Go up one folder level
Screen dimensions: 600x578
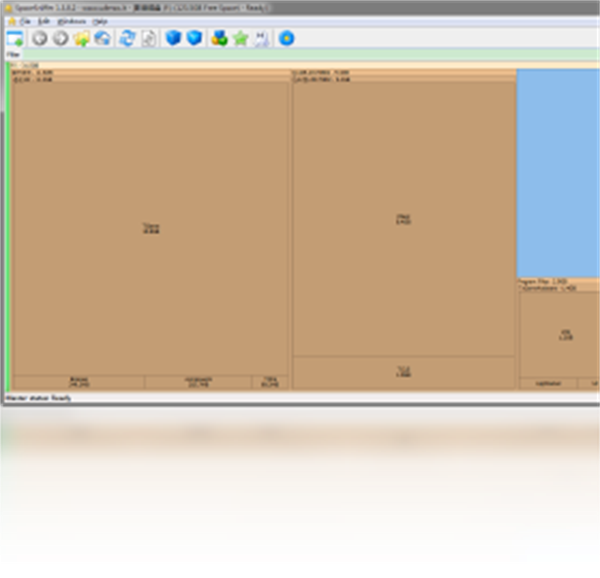(81, 38)
